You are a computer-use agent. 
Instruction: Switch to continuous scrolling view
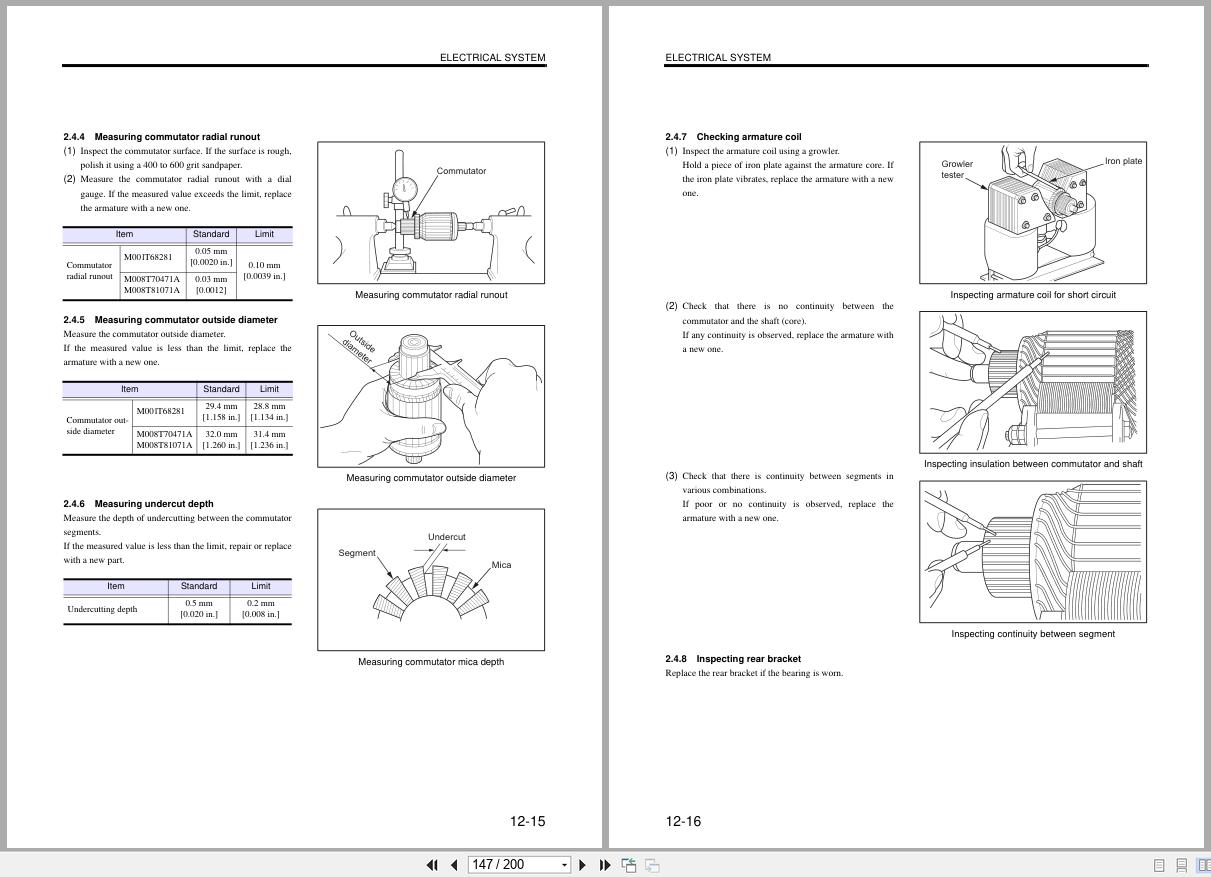pyautogui.click(x=1182, y=865)
